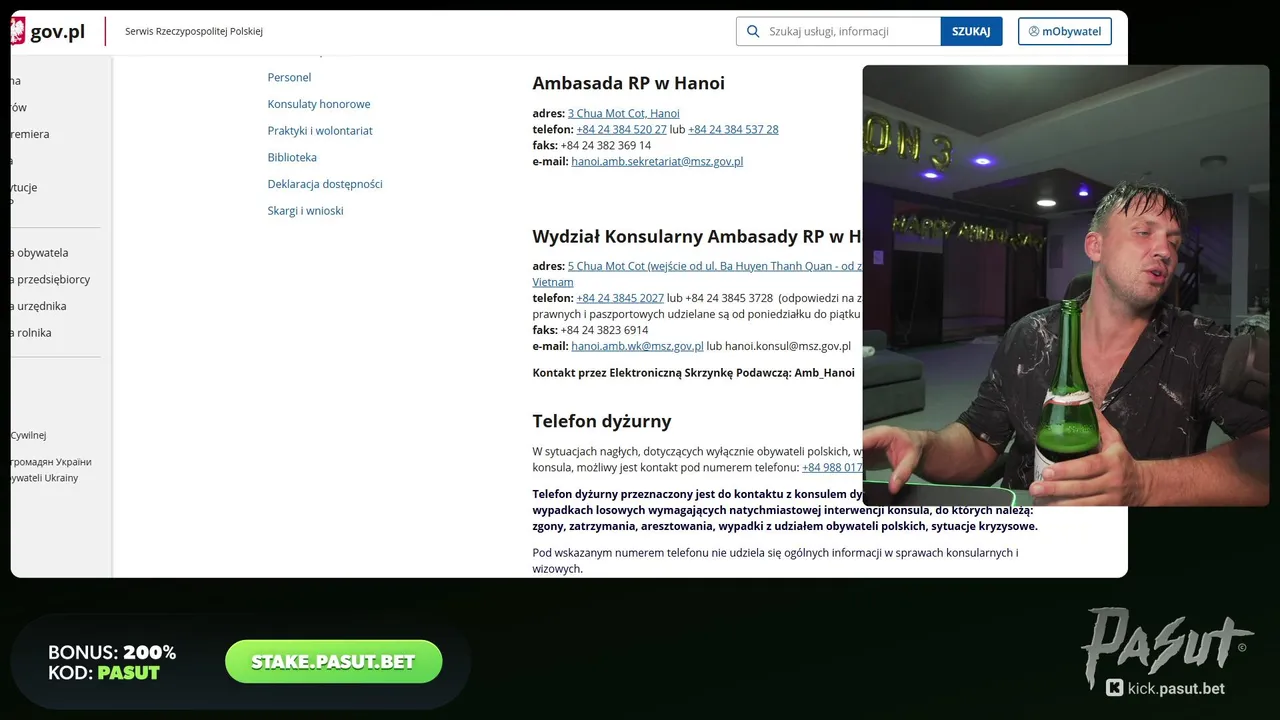Click the STAKE.PASUT.BET green button

333,662
